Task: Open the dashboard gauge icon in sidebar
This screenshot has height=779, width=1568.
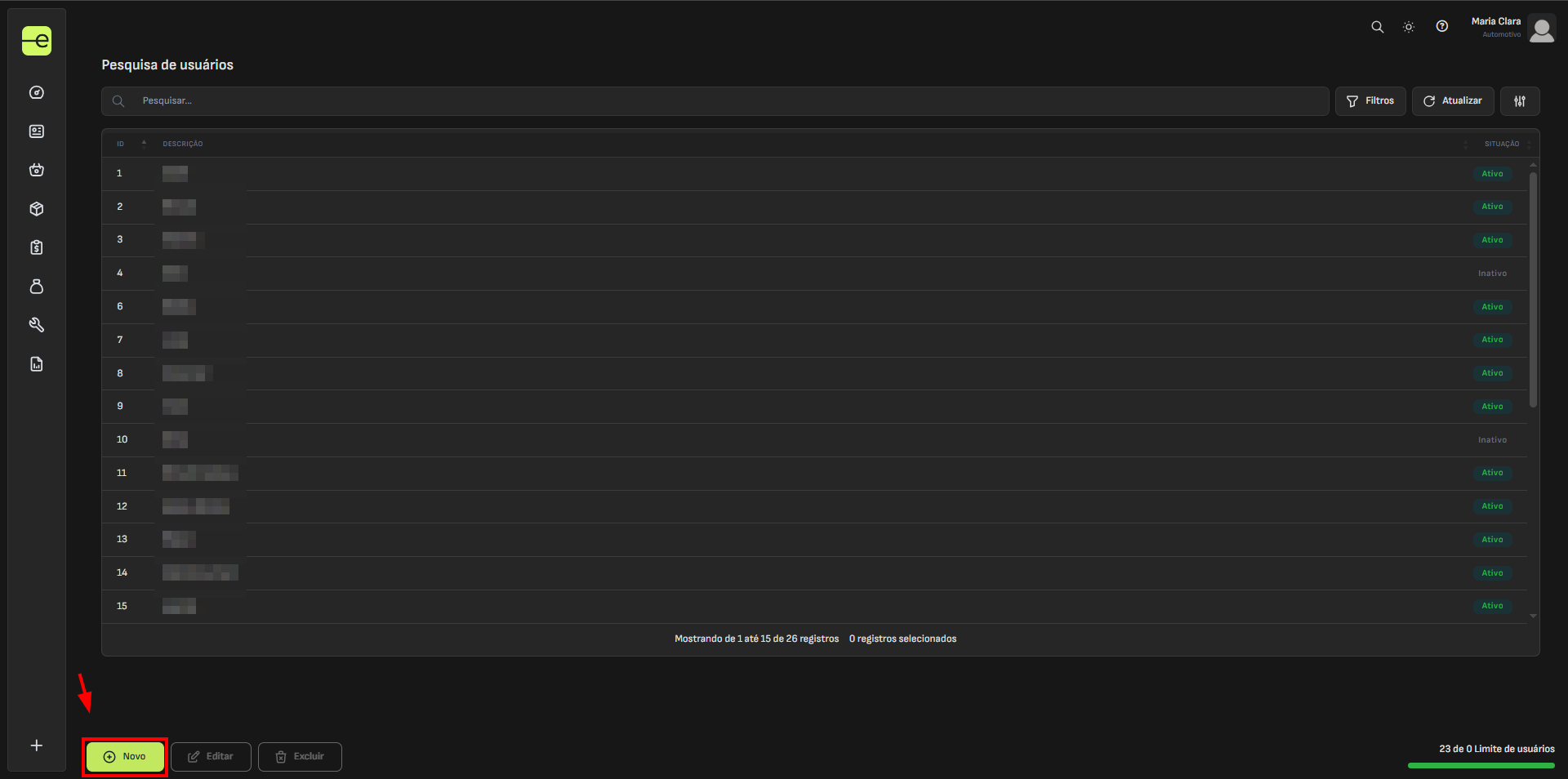Action: pyautogui.click(x=37, y=92)
